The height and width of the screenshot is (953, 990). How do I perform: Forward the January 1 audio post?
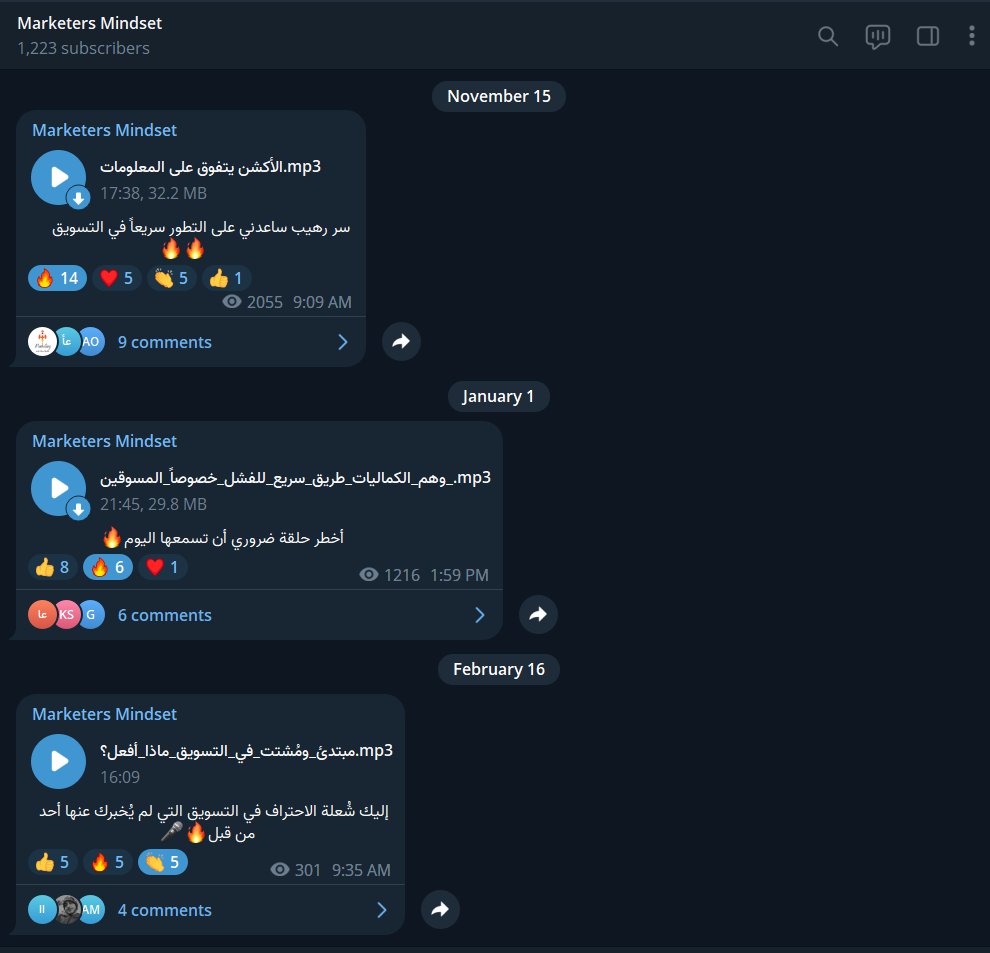click(x=538, y=614)
